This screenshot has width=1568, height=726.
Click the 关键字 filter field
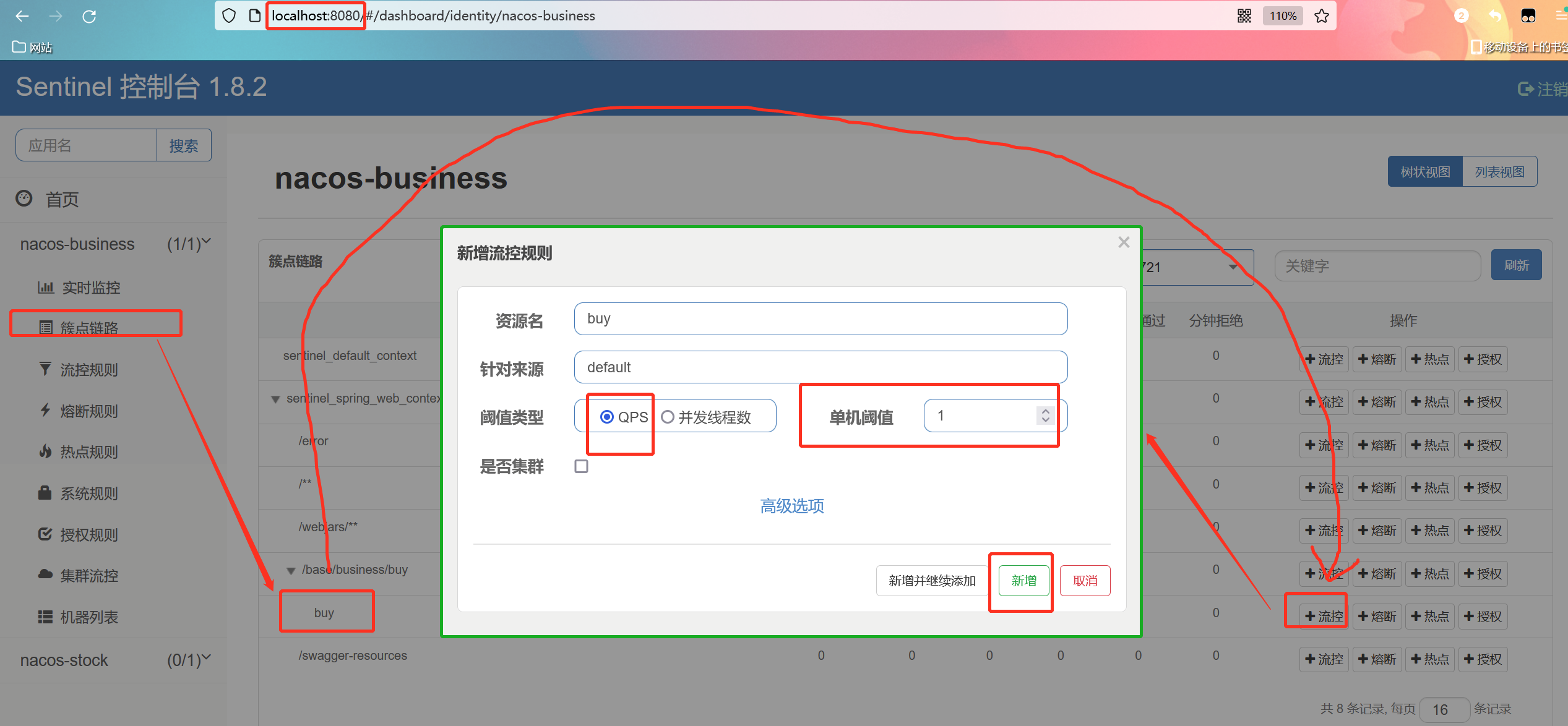1377,266
